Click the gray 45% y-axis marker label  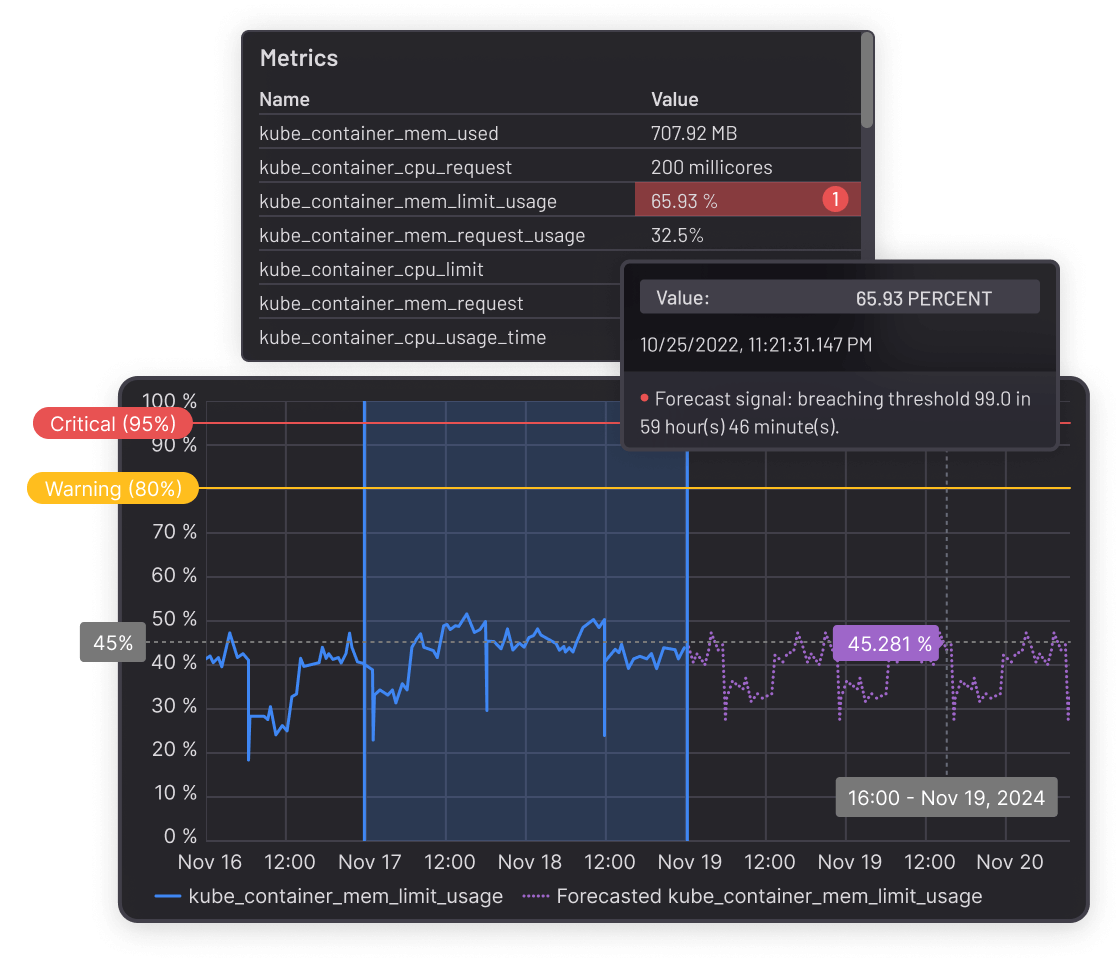coord(113,643)
